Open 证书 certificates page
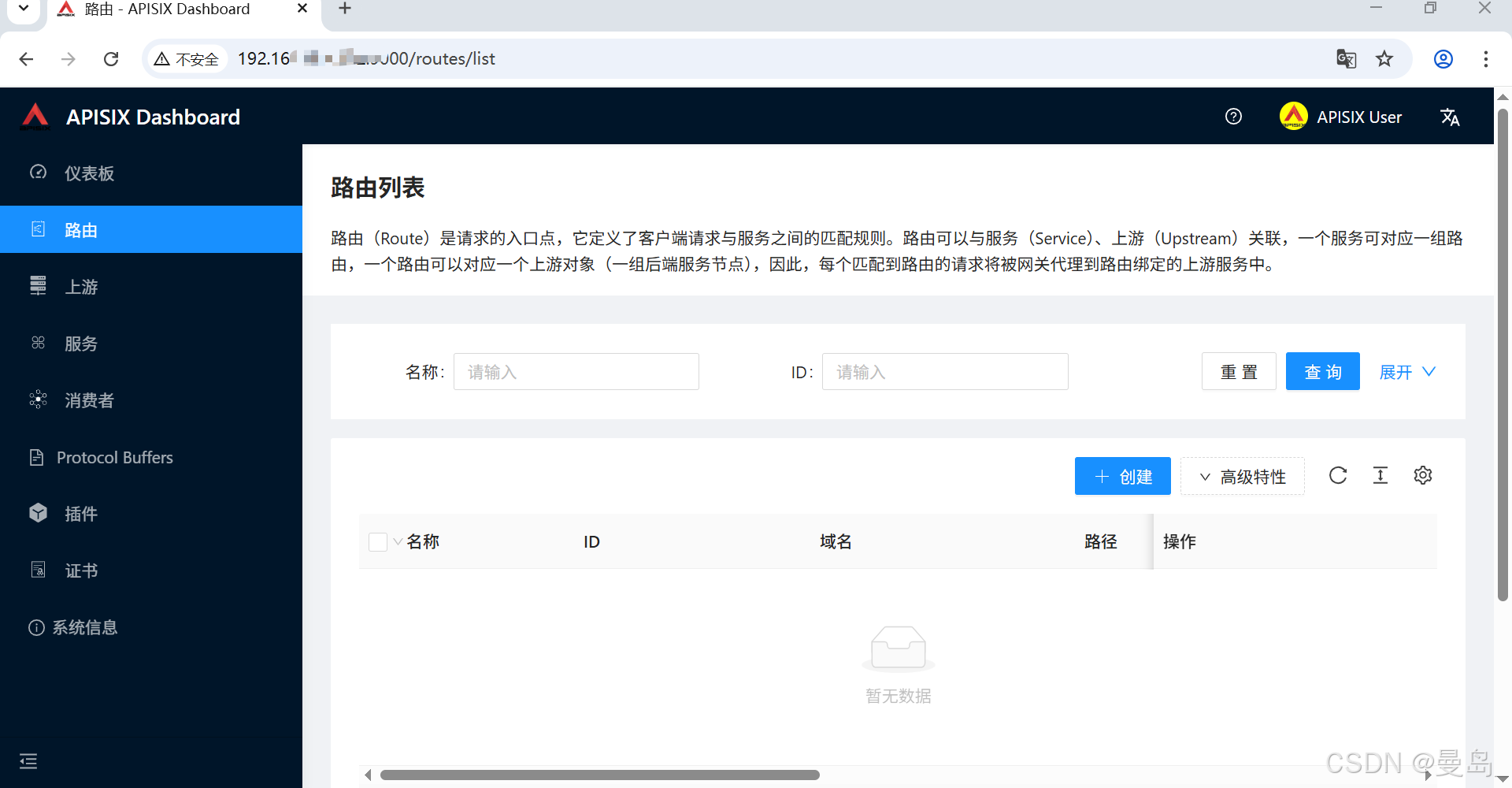The image size is (1512, 788). pyautogui.click(x=151, y=571)
